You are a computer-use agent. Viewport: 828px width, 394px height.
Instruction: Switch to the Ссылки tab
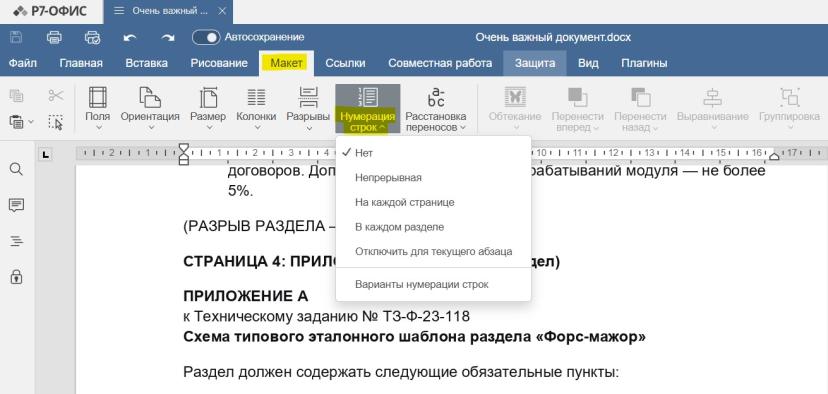pos(345,63)
